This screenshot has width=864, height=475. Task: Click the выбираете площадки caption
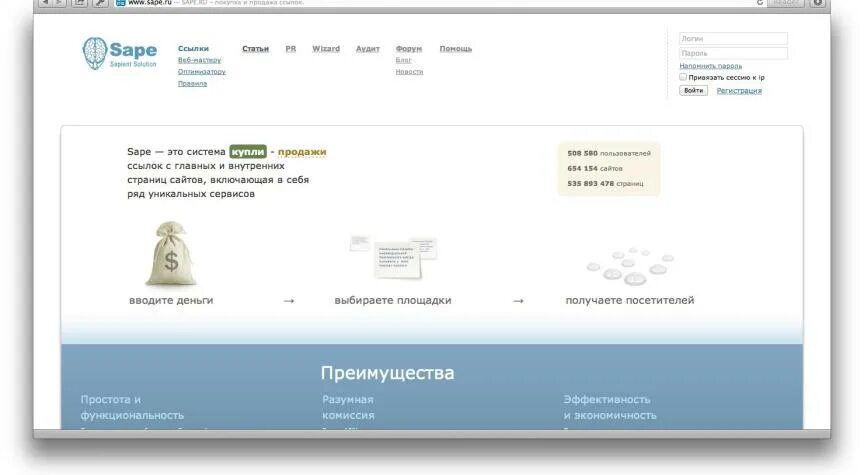point(393,300)
